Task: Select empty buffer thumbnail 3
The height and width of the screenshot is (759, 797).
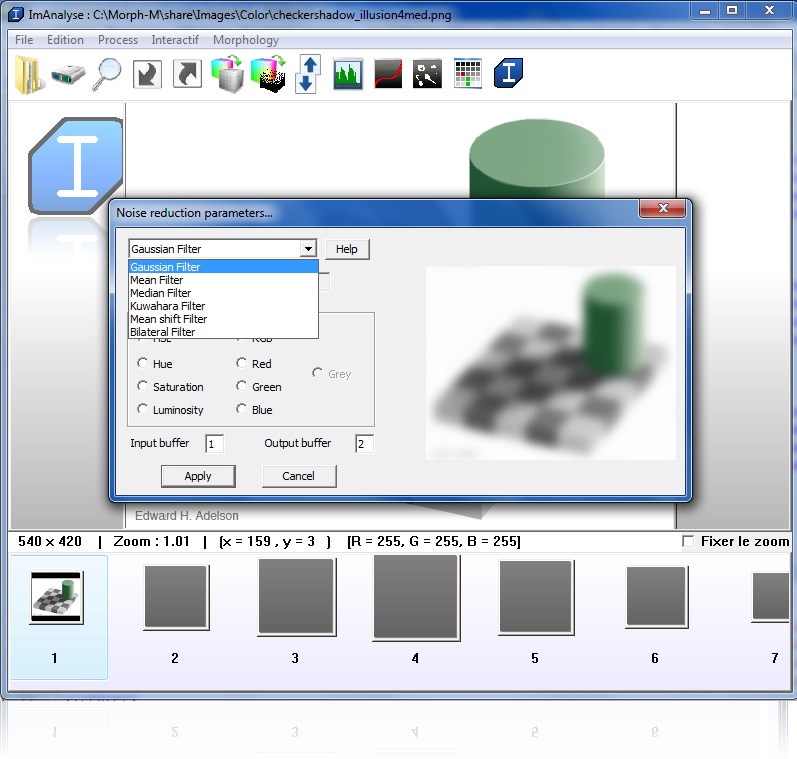Action: tap(296, 597)
